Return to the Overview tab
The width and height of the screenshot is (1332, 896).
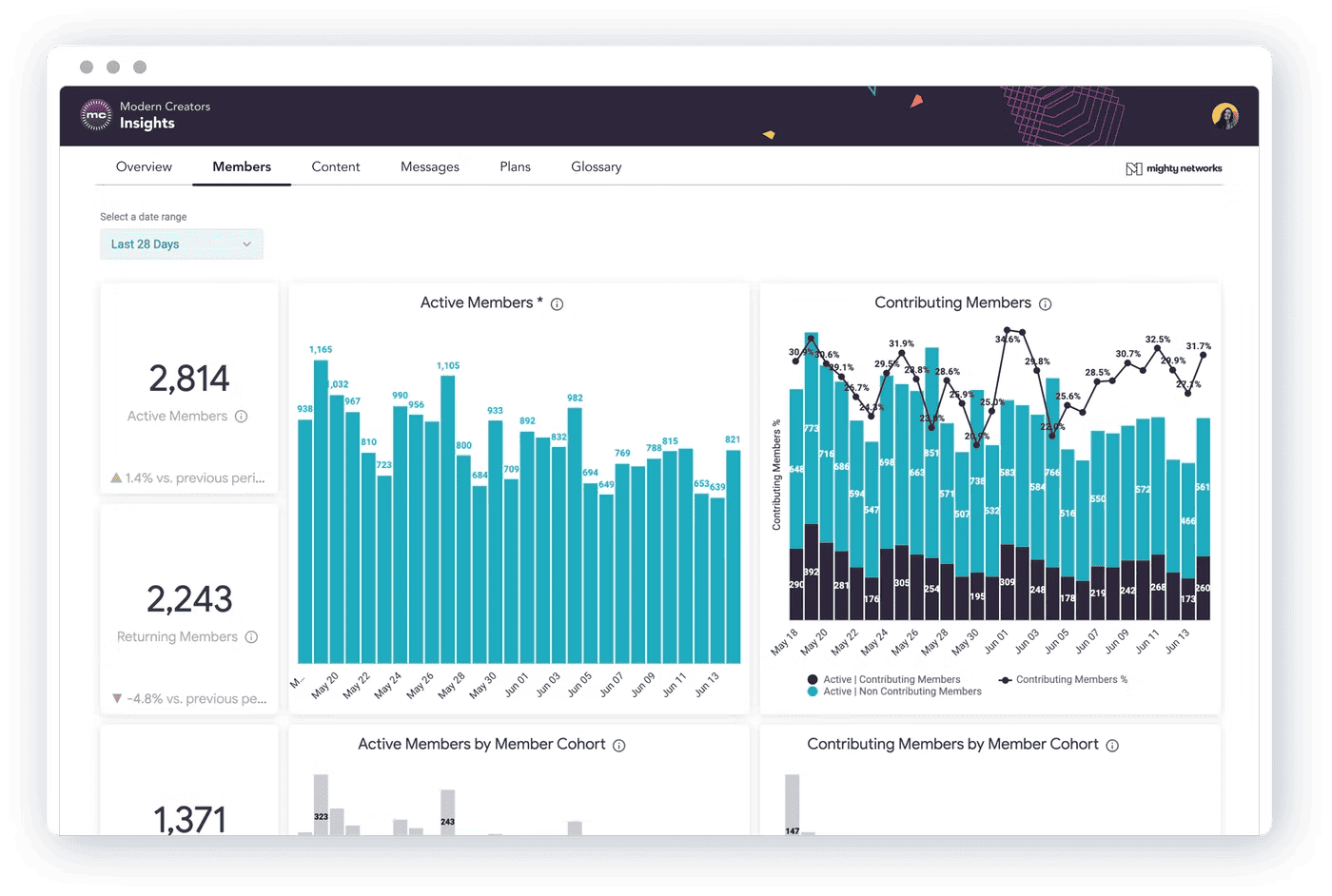pyautogui.click(x=144, y=166)
